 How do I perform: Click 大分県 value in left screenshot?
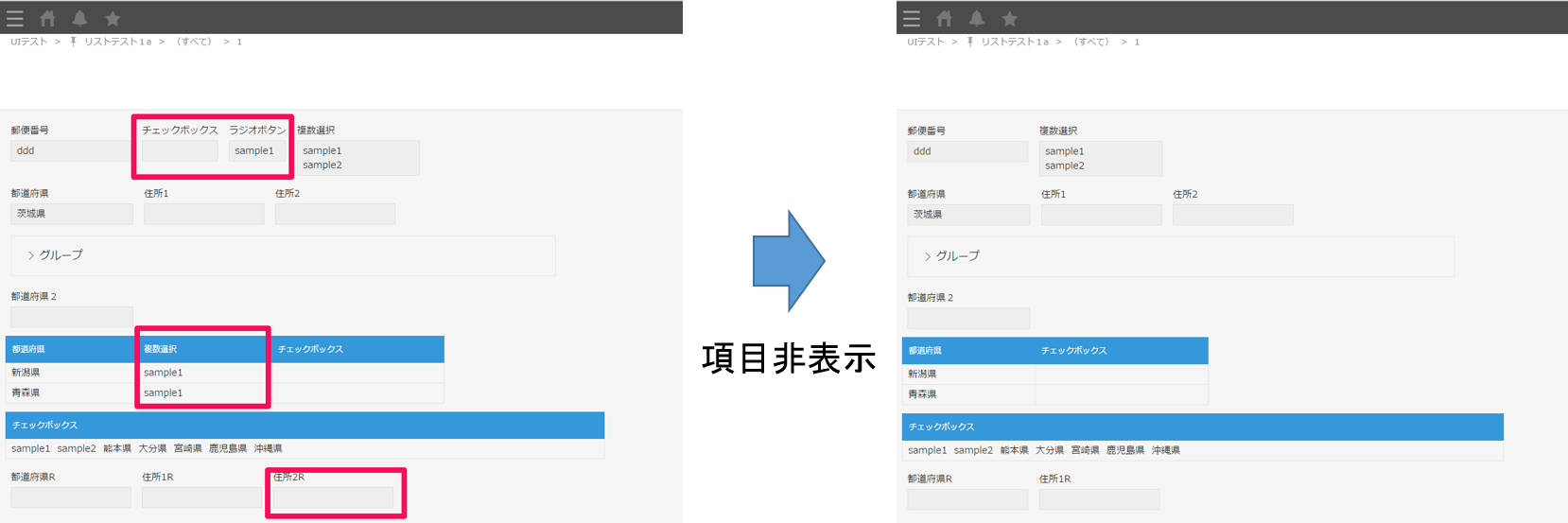pos(152,448)
